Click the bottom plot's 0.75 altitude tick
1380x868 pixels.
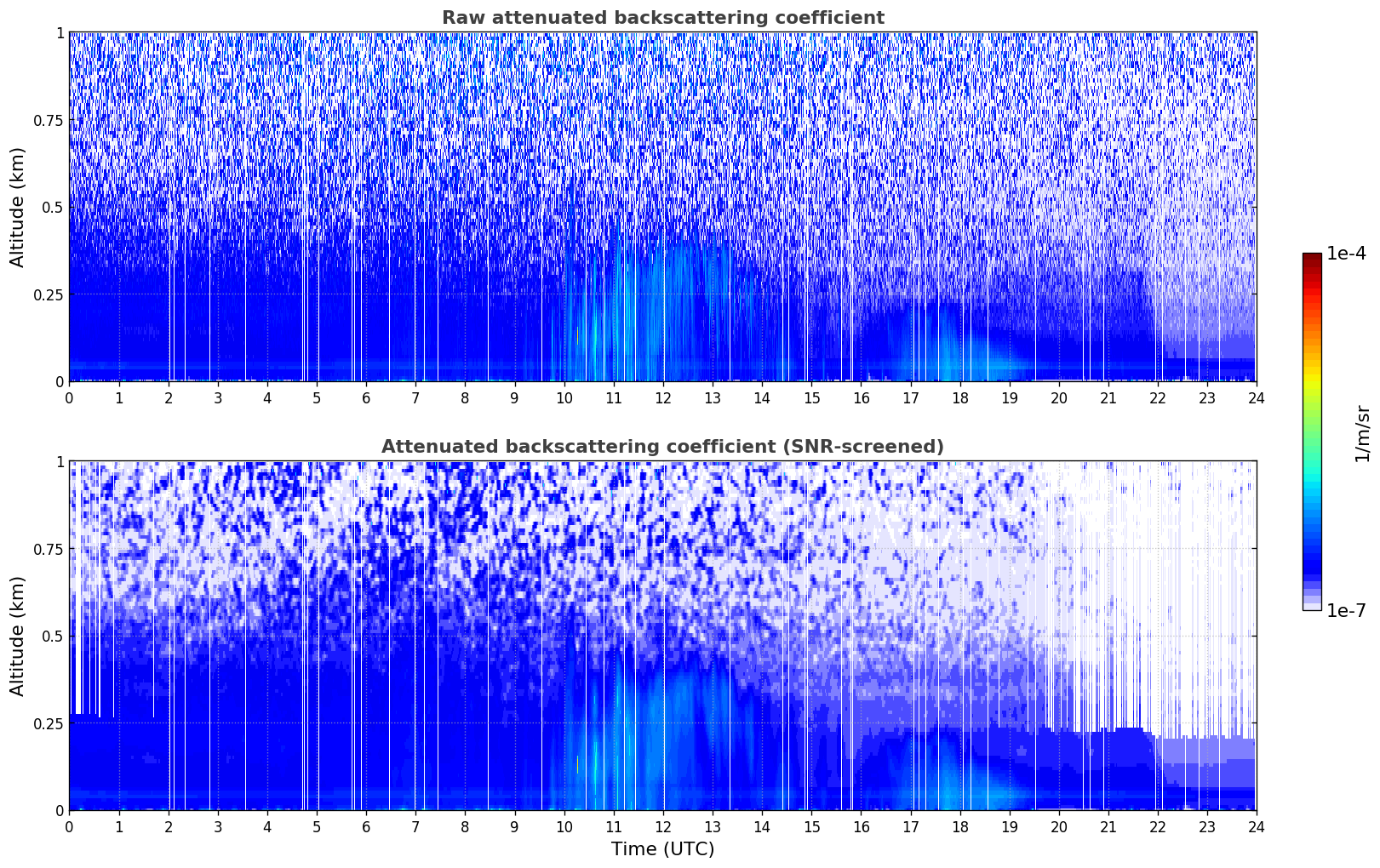[49, 549]
